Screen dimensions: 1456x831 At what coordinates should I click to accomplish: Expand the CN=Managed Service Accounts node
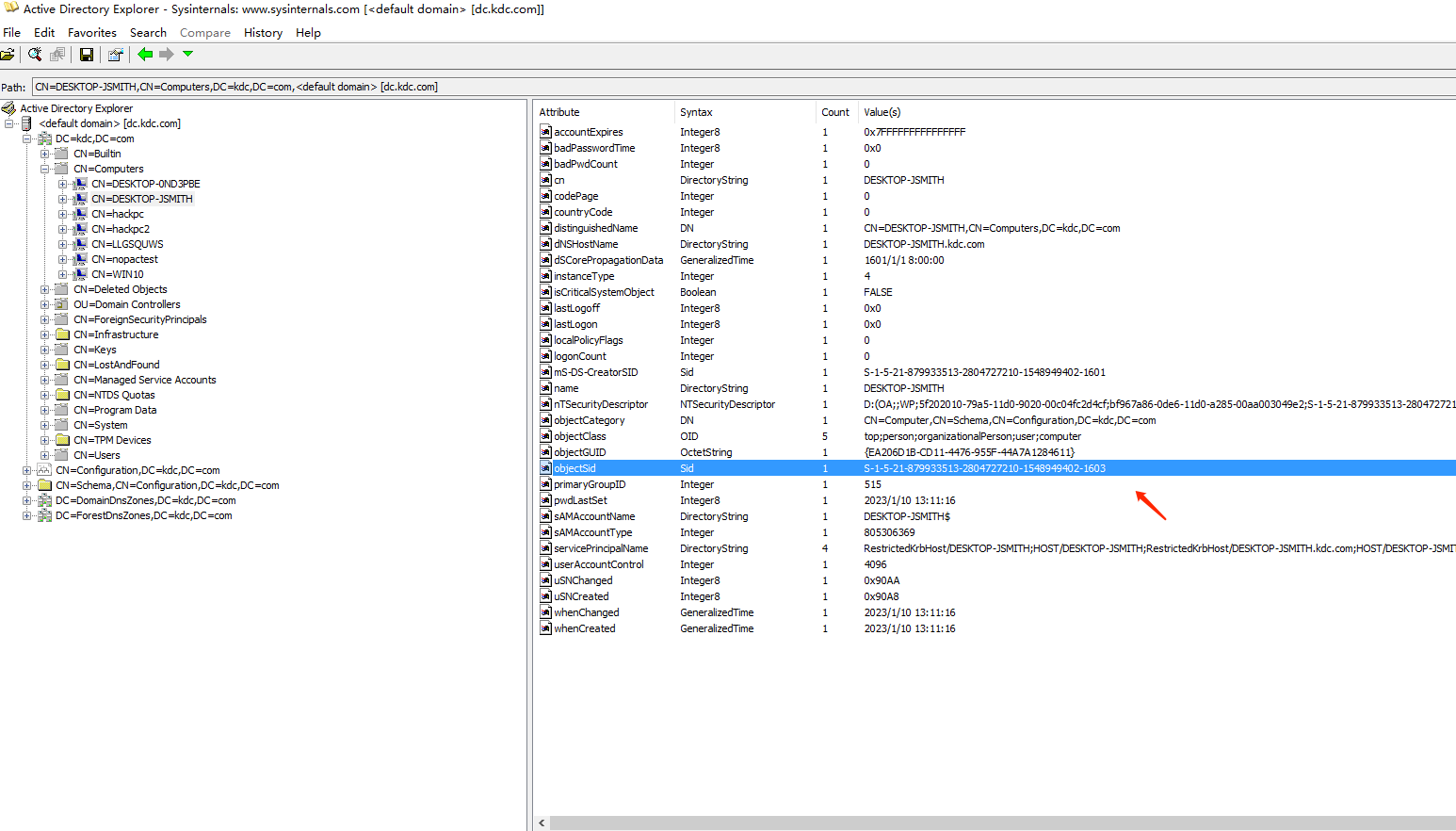click(x=44, y=380)
